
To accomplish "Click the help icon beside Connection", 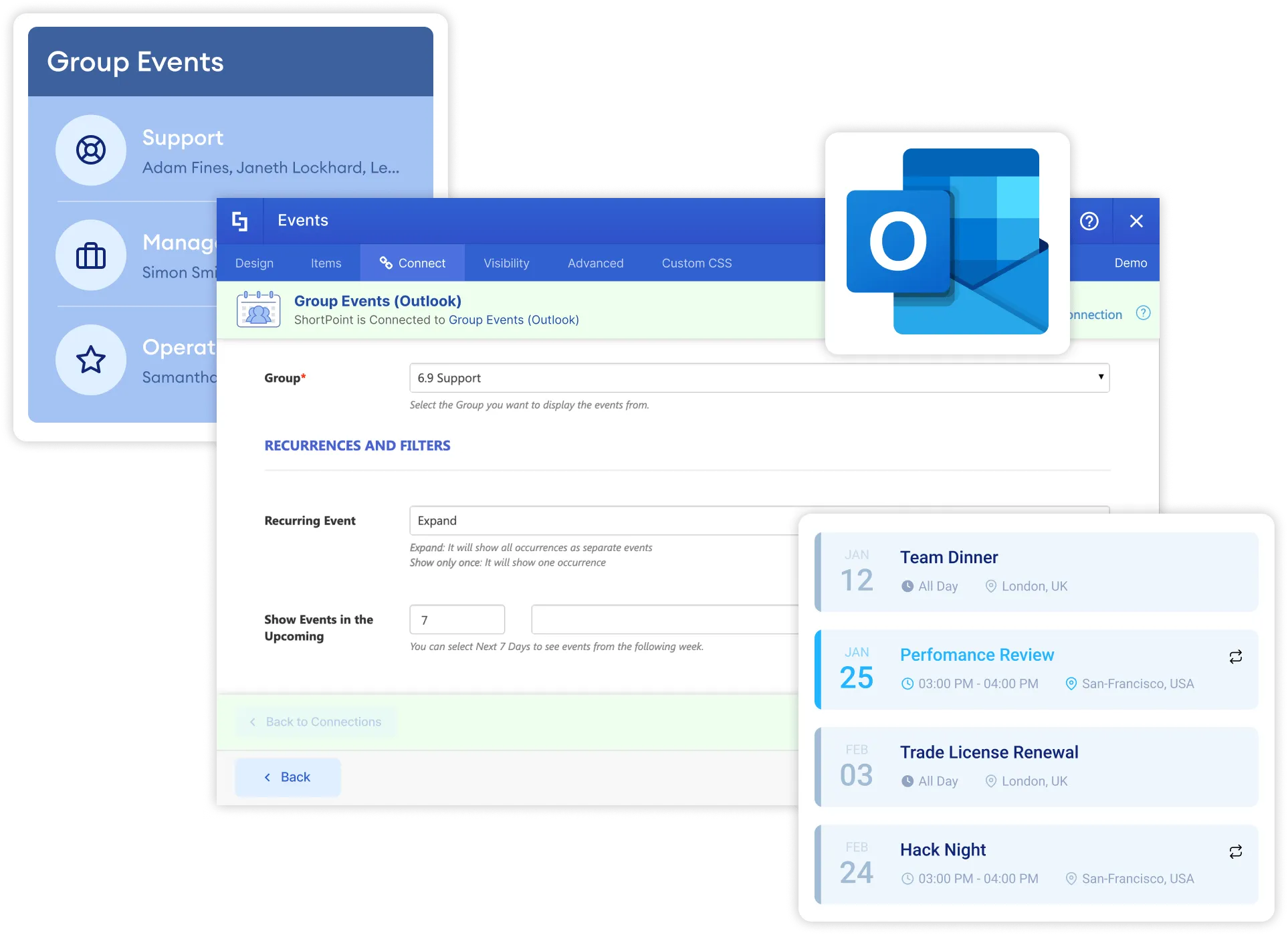I will (x=1143, y=313).
